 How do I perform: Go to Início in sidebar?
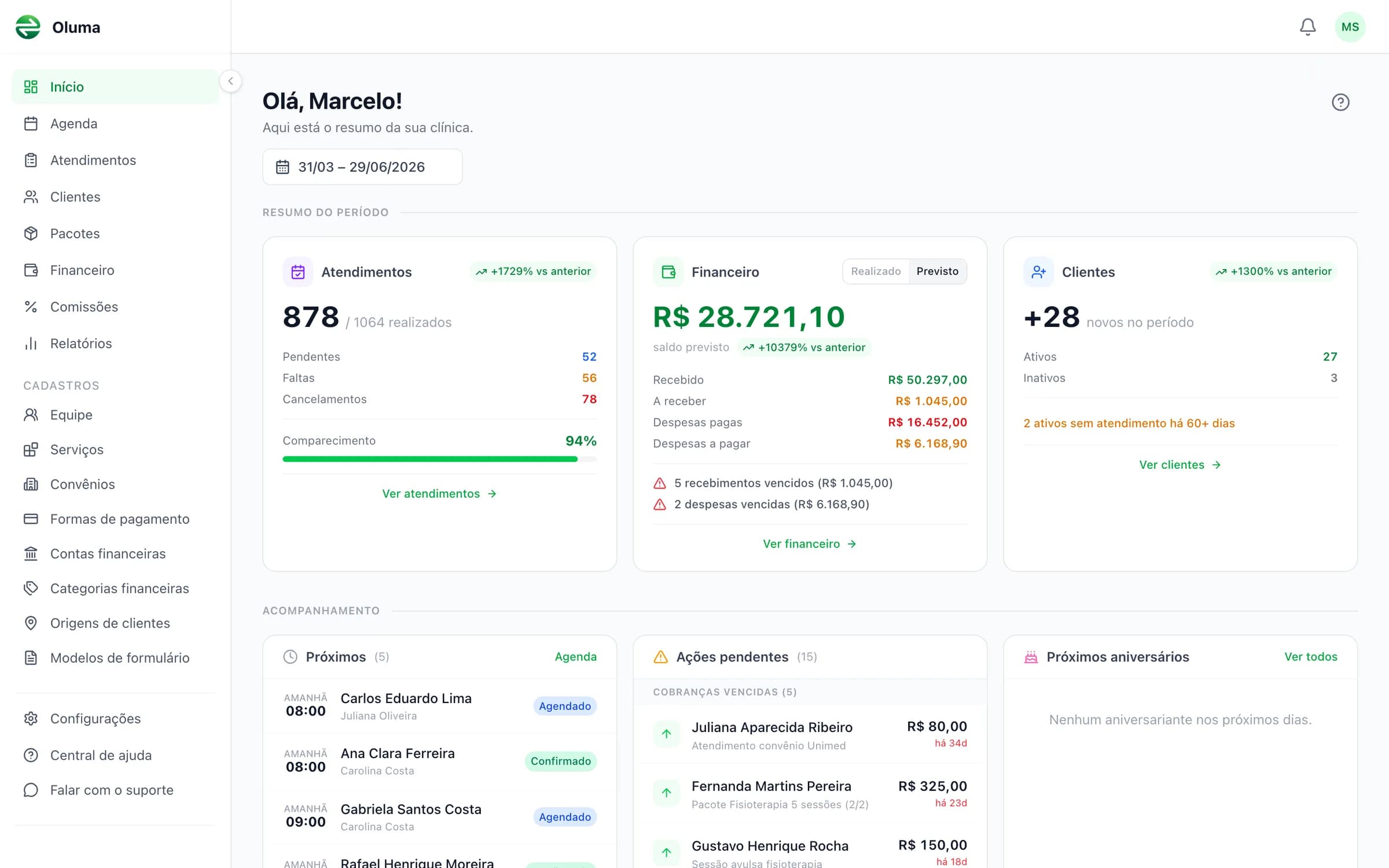[x=115, y=87]
